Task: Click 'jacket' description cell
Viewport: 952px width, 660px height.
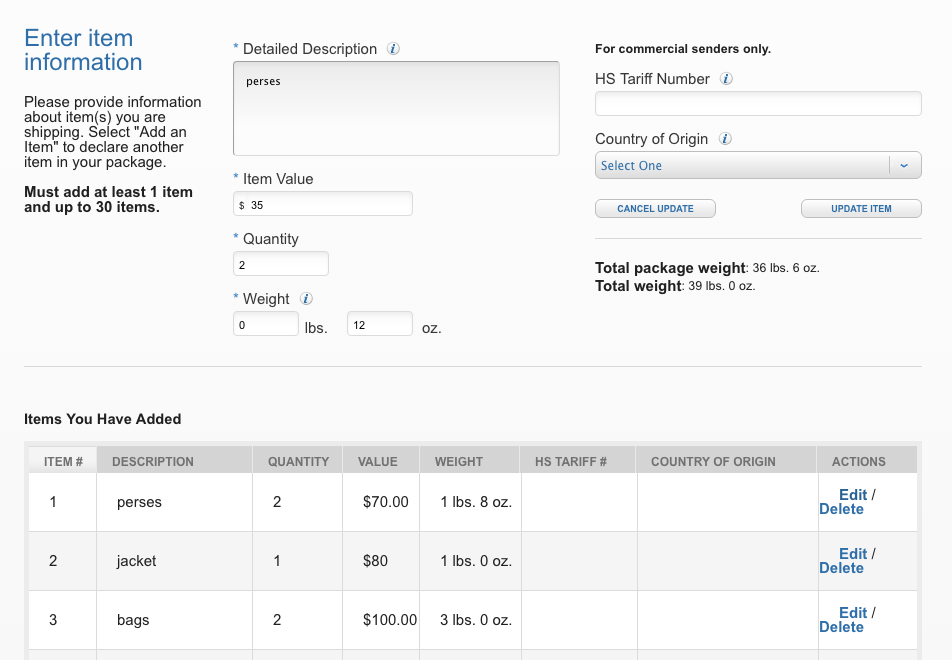Action: [174, 561]
